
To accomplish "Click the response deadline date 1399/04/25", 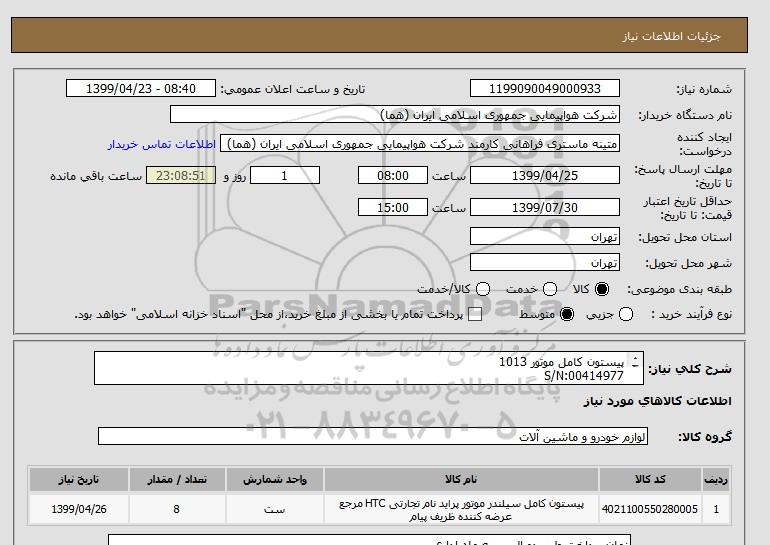I will [x=545, y=175].
